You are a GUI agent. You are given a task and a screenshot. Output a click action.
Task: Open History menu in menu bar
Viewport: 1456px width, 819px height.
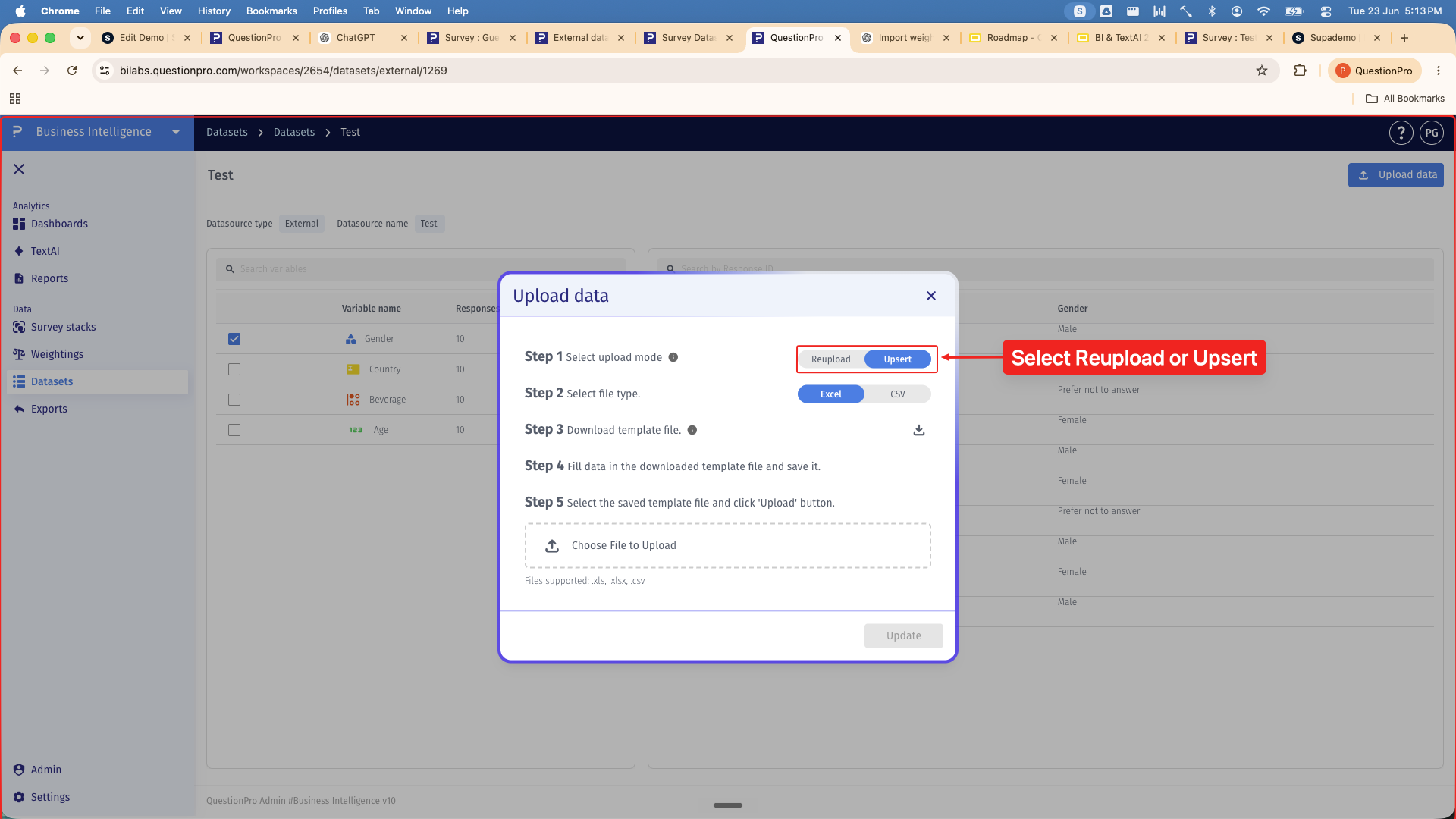click(214, 11)
